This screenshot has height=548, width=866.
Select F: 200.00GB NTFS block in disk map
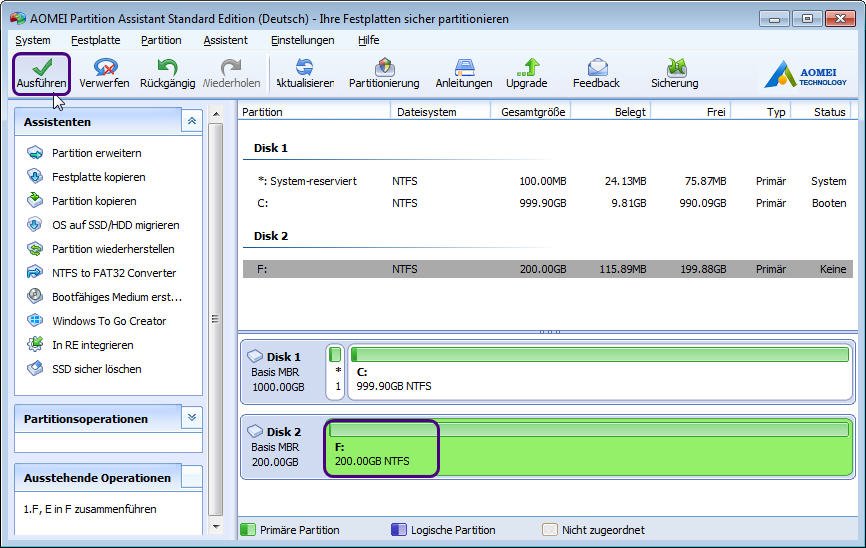(x=589, y=447)
